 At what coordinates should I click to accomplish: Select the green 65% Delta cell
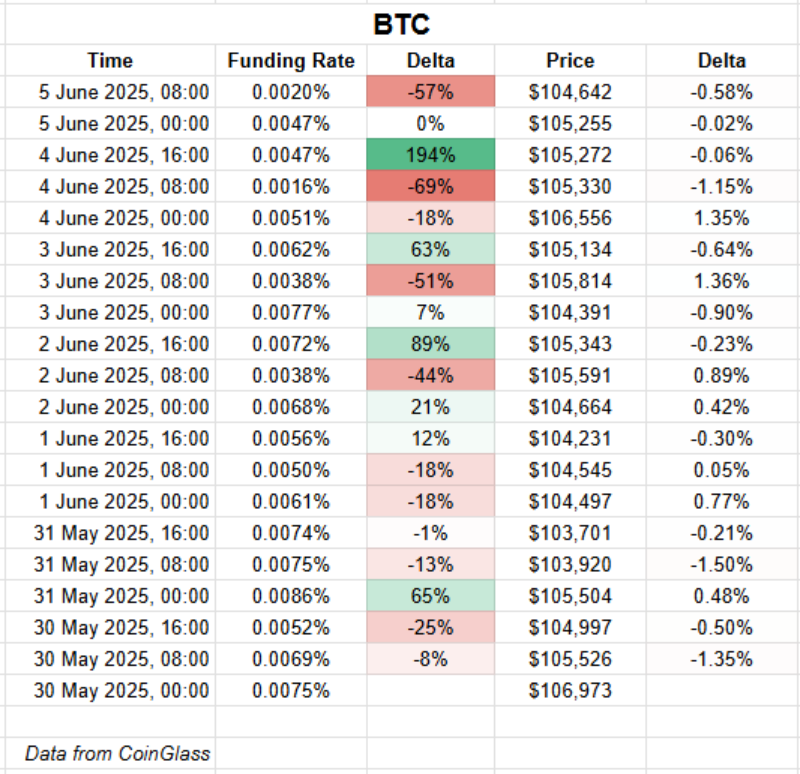coord(431,596)
